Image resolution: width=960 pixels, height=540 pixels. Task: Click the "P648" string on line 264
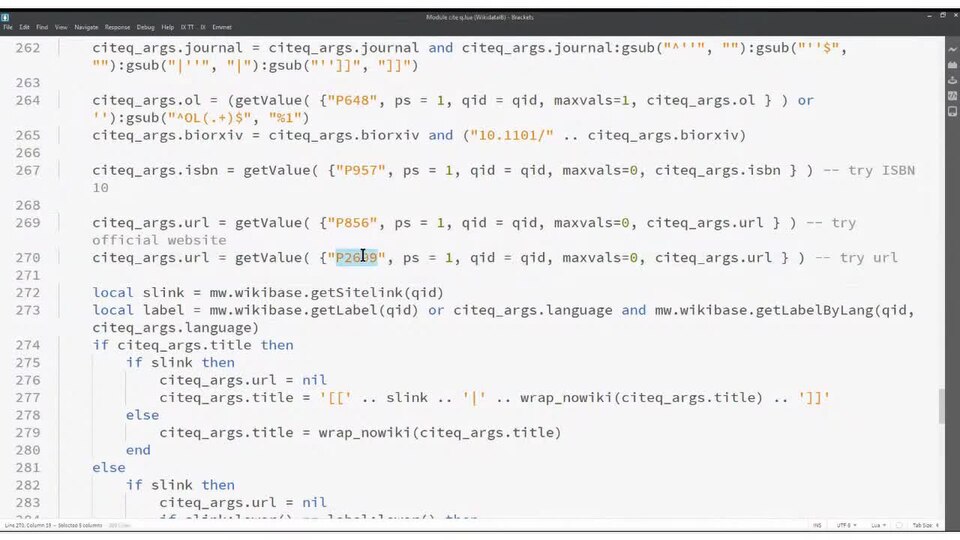pyautogui.click(x=352, y=100)
